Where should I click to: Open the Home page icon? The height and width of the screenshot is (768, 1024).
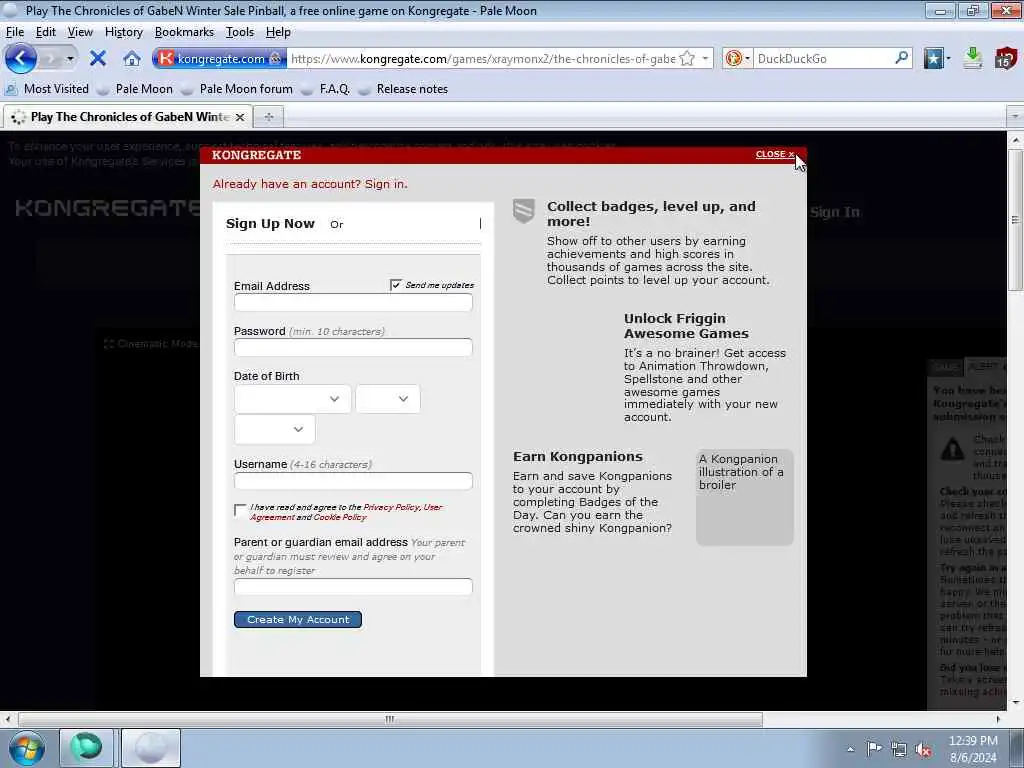point(132,59)
